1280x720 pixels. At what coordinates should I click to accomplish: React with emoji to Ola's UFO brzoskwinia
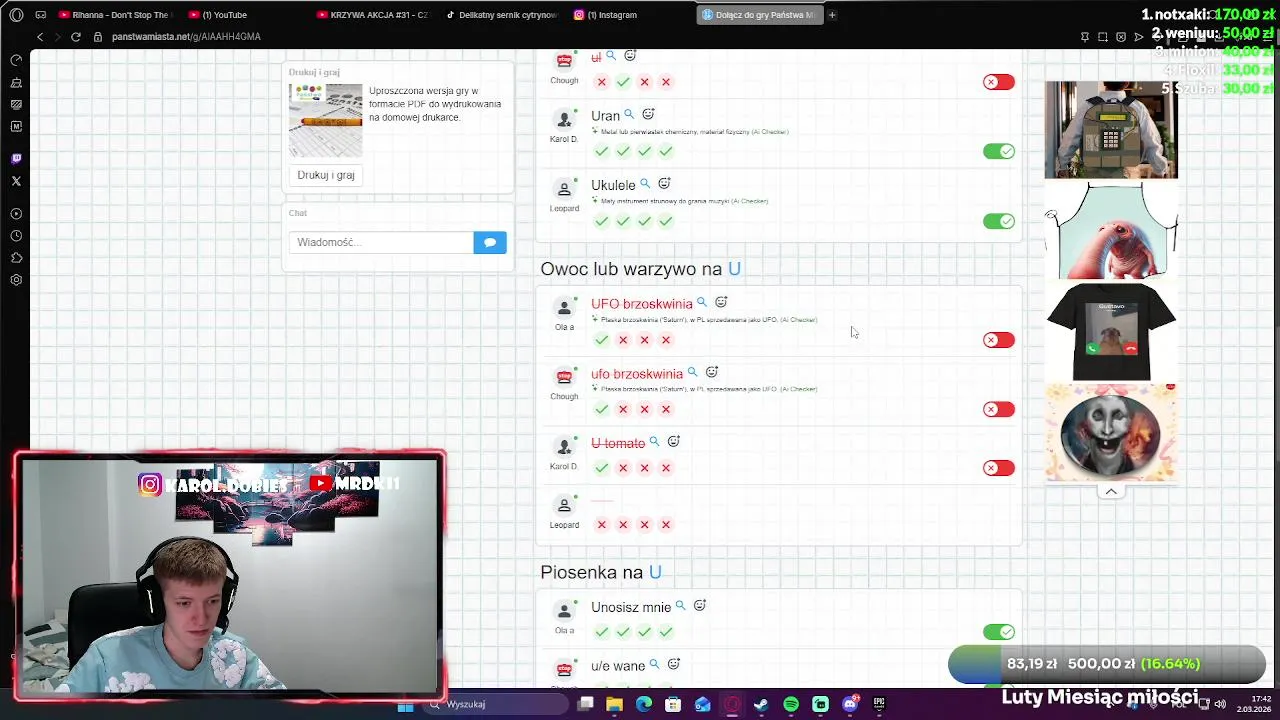(x=721, y=302)
